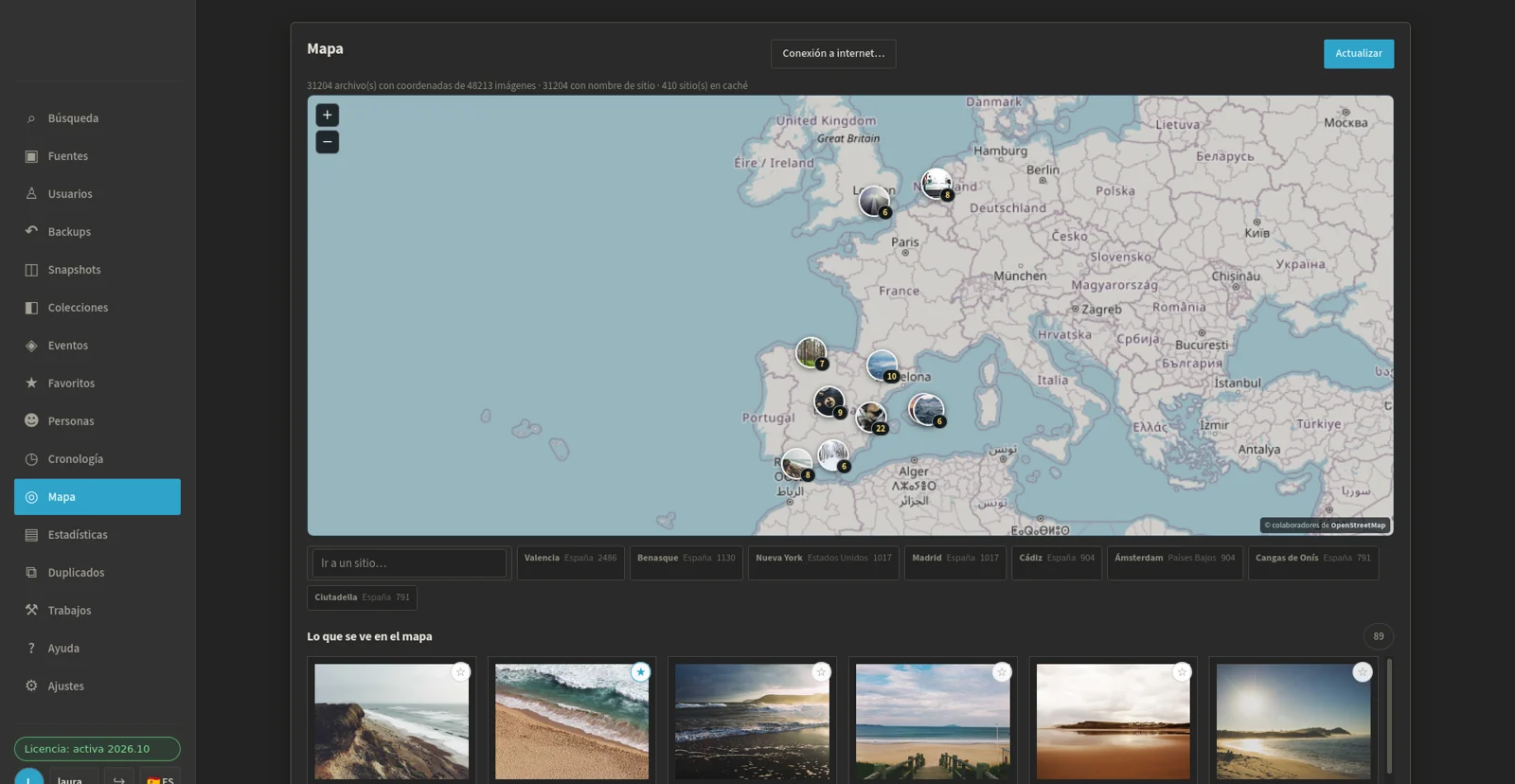This screenshot has height=784, width=1515.
Task: Favorite the orange sand beach photo
Action: tap(1182, 672)
